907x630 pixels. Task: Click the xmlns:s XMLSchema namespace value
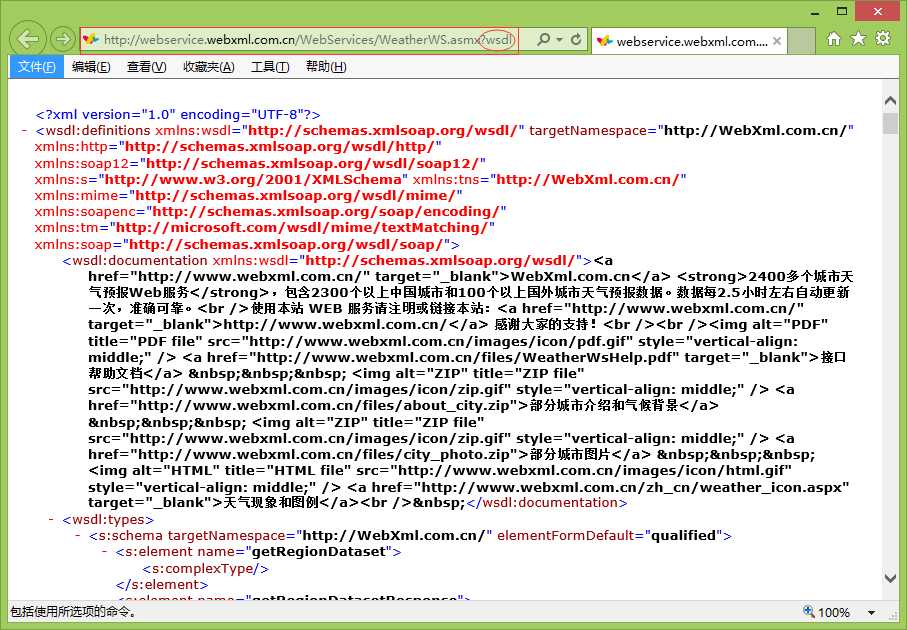[x=253, y=179]
